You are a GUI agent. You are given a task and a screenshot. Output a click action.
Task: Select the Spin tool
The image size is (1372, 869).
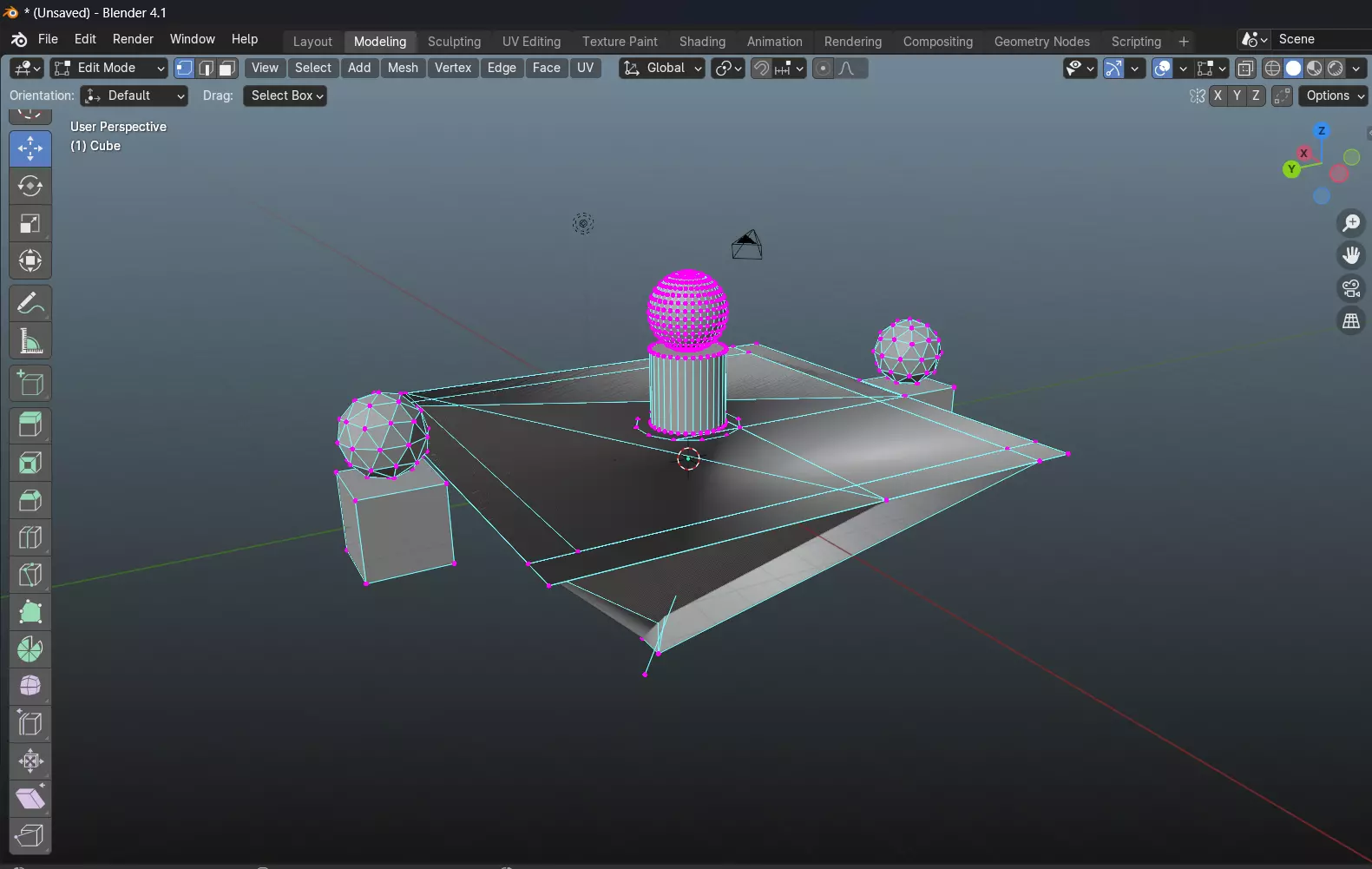tap(30, 649)
